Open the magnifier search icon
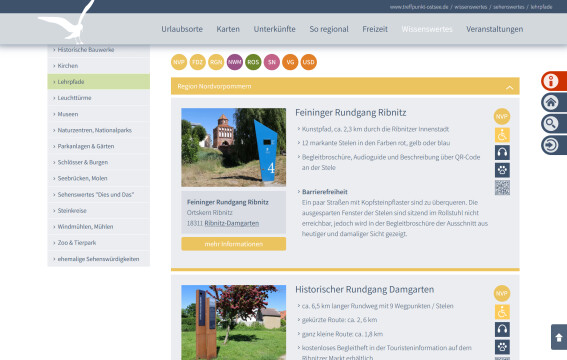Screen dimensions: 567x360 [x=554, y=124]
